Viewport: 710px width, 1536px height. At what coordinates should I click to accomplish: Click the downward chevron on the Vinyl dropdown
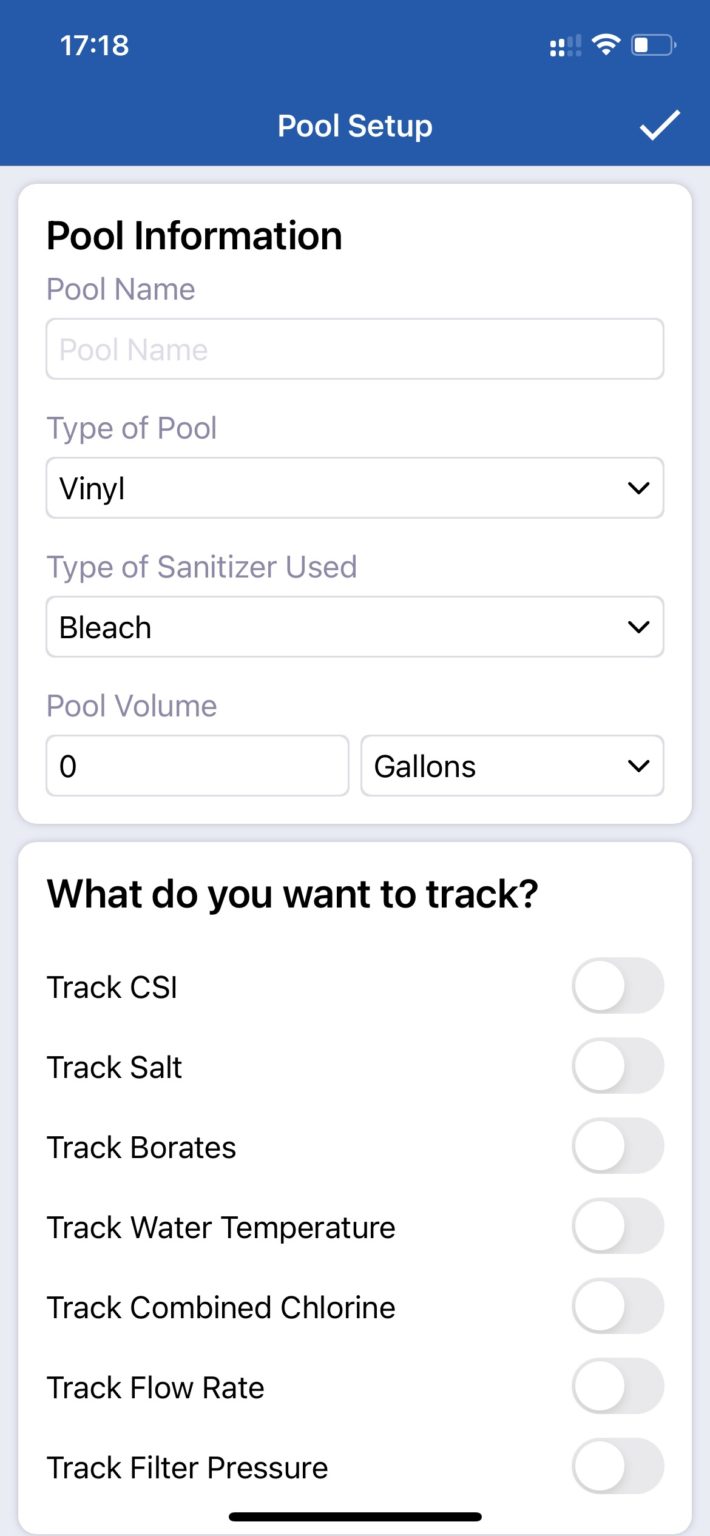pos(639,488)
